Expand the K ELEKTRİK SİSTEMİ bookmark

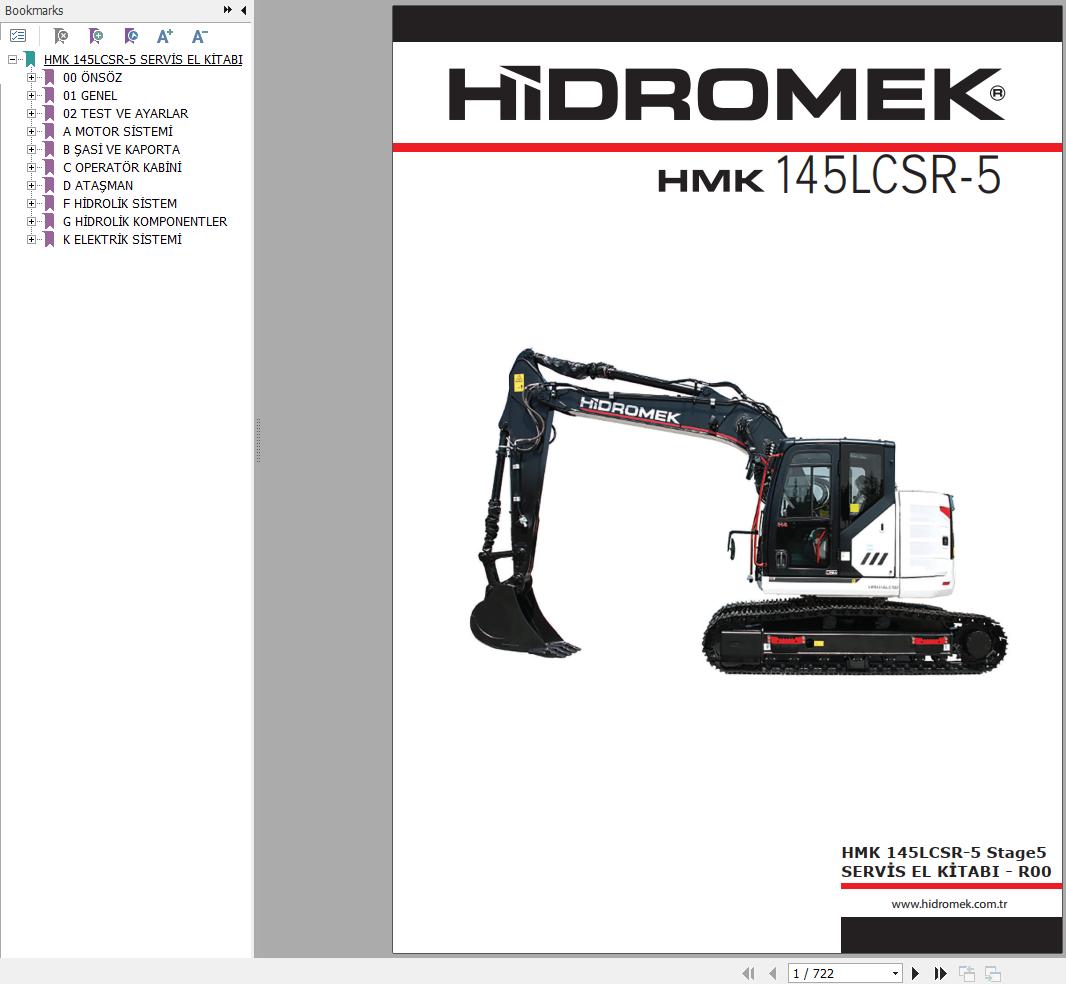pyautogui.click(x=31, y=239)
